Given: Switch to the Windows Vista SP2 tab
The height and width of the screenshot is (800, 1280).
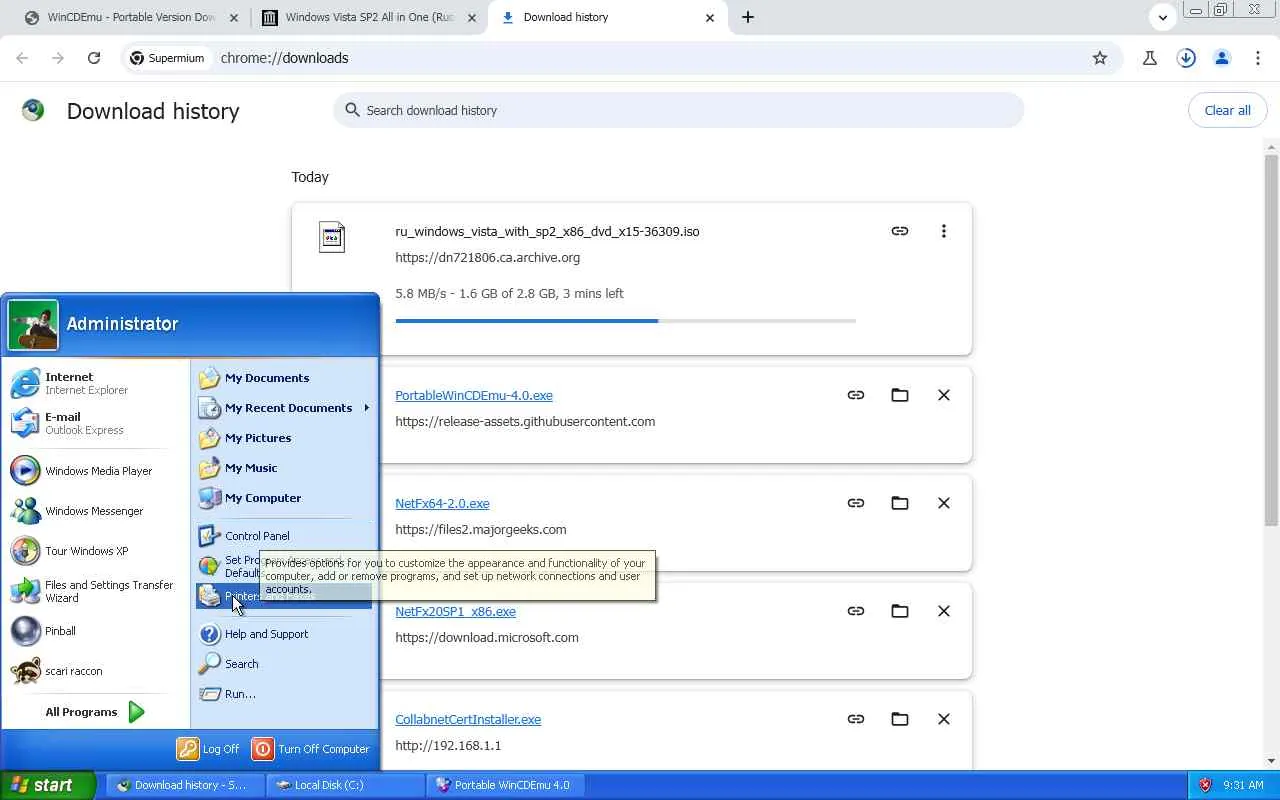Looking at the screenshot, I should click(x=368, y=17).
